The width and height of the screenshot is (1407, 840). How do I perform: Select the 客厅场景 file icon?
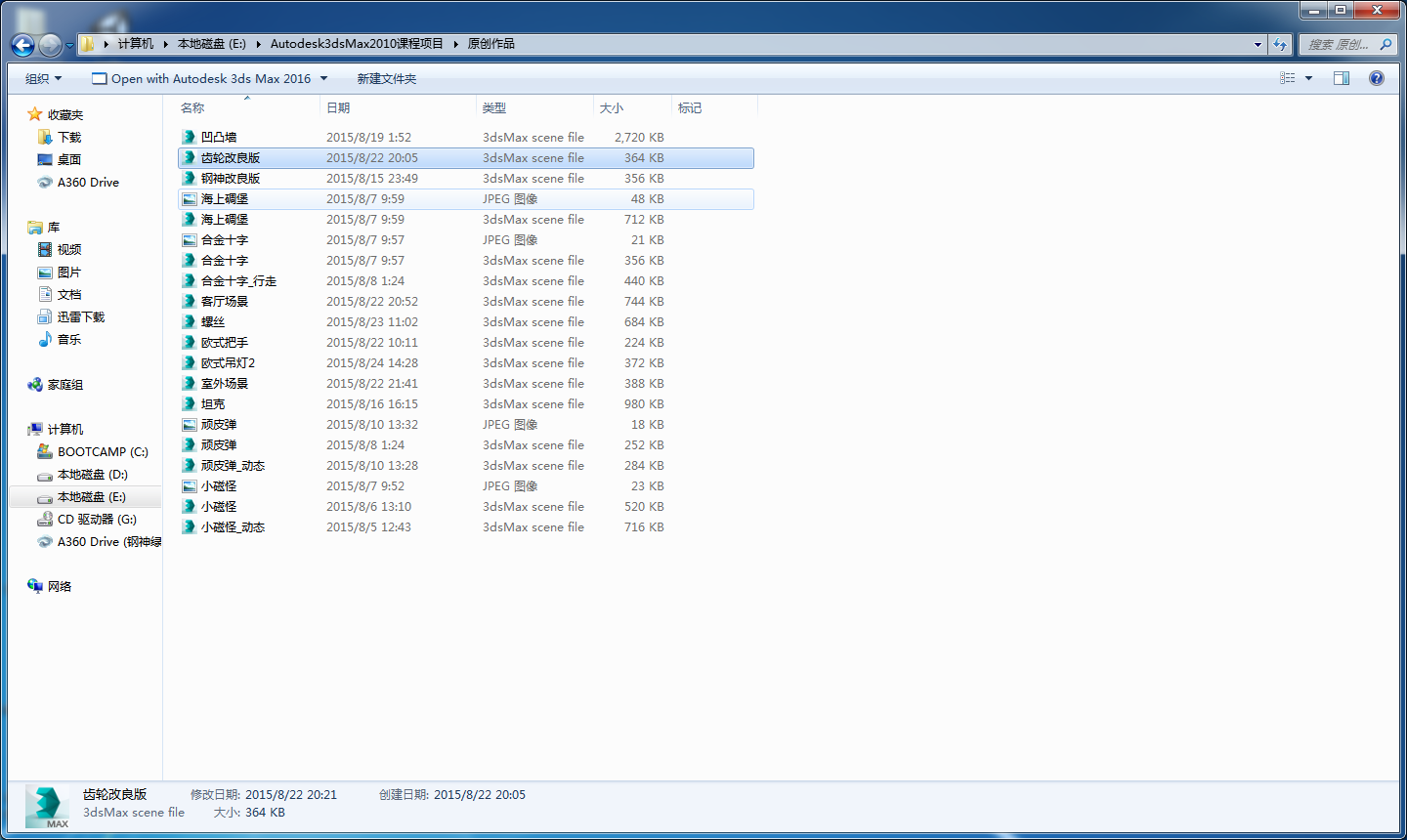(x=189, y=301)
